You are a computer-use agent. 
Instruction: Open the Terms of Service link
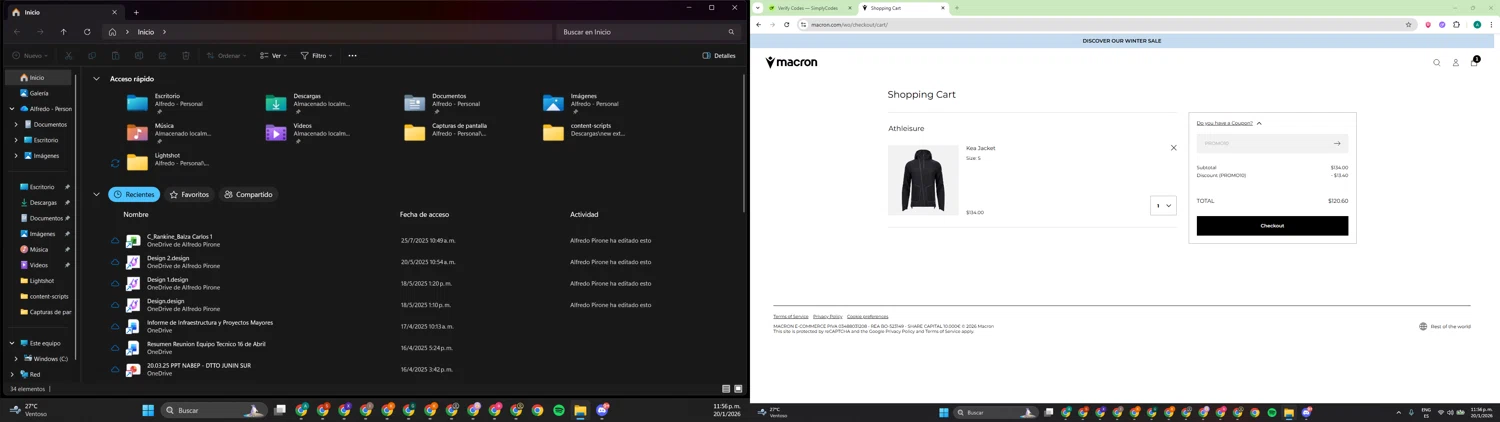click(x=790, y=317)
